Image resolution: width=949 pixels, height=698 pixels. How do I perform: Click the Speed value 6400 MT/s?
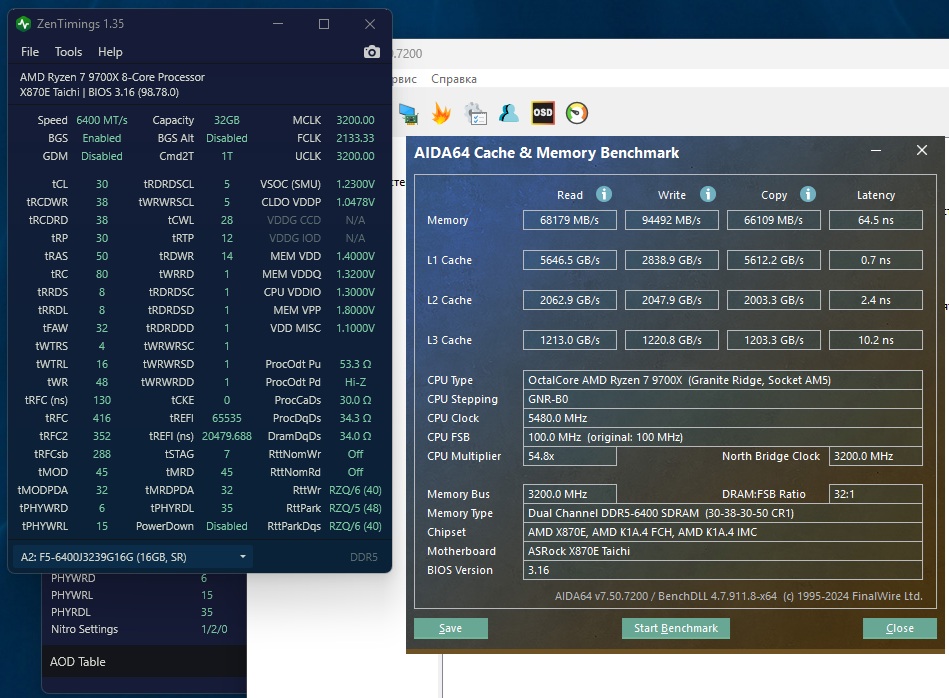[102, 120]
